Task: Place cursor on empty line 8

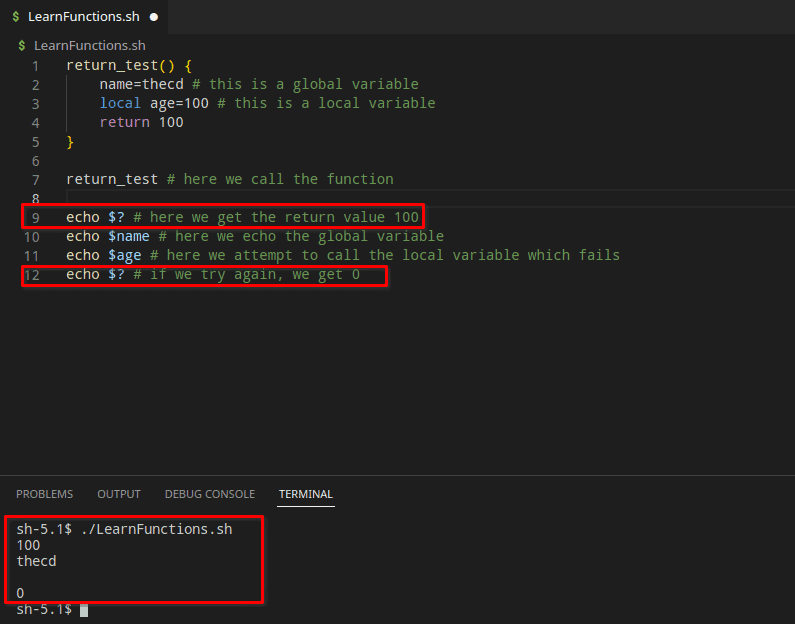Action: pyautogui.click(x=430, y=198)
